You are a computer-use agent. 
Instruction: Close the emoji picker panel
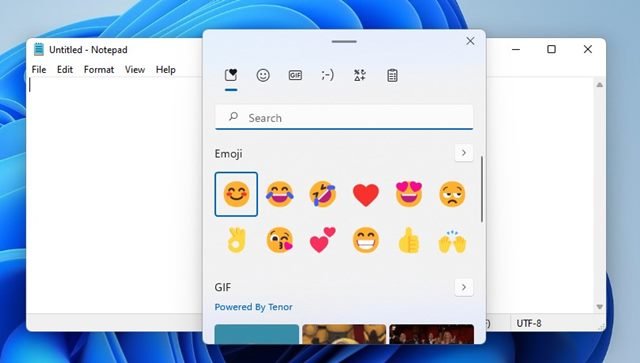click(x=470, y=41)
